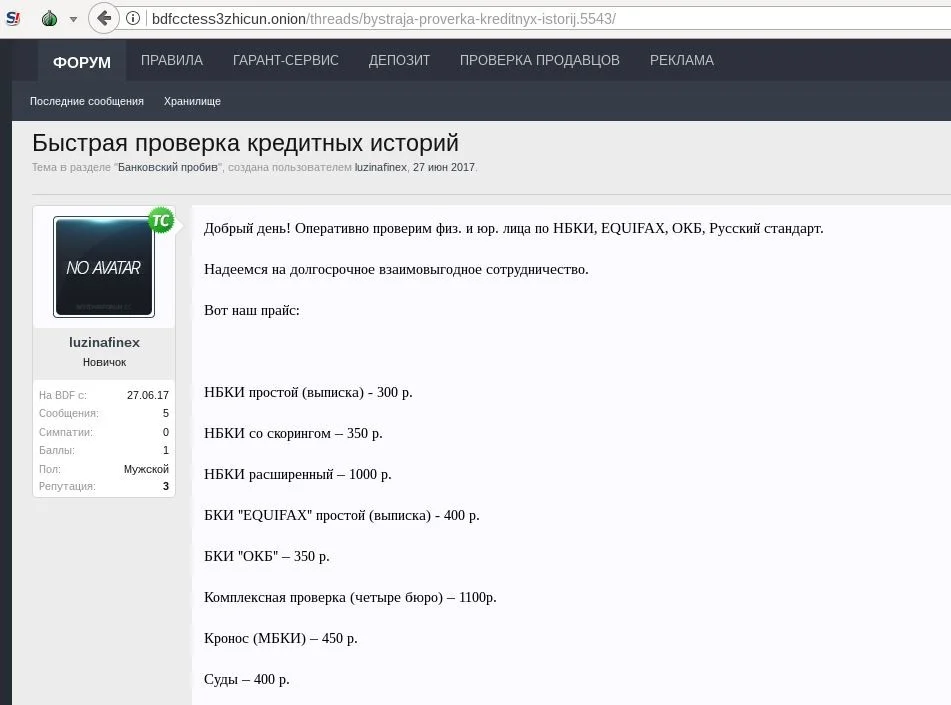Click the БКИ ОКБ – 350 р. line

tap(267, 556)
